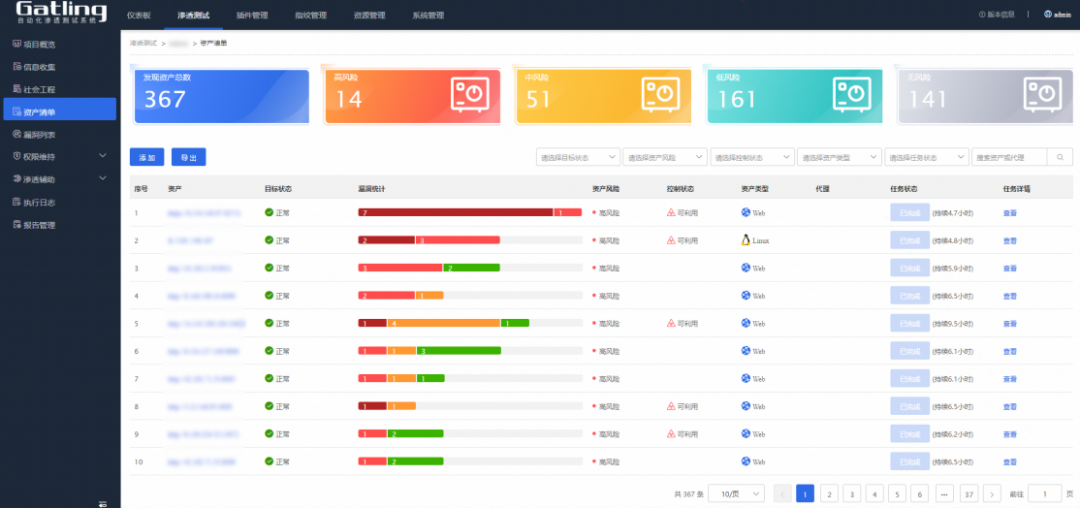The width and height of the screenshot is (1080, 508).
Task: Click the 版本信息 info icon in header
Action: [981, 15]
